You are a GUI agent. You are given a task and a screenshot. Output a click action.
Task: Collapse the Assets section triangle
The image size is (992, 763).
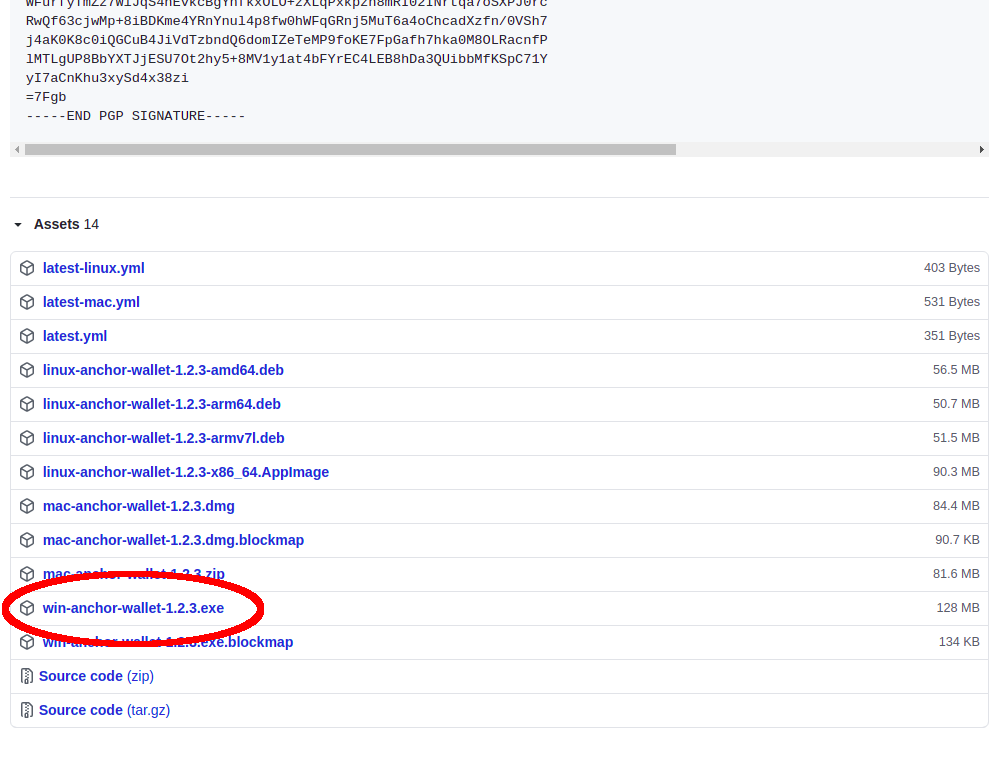[18, 225]
